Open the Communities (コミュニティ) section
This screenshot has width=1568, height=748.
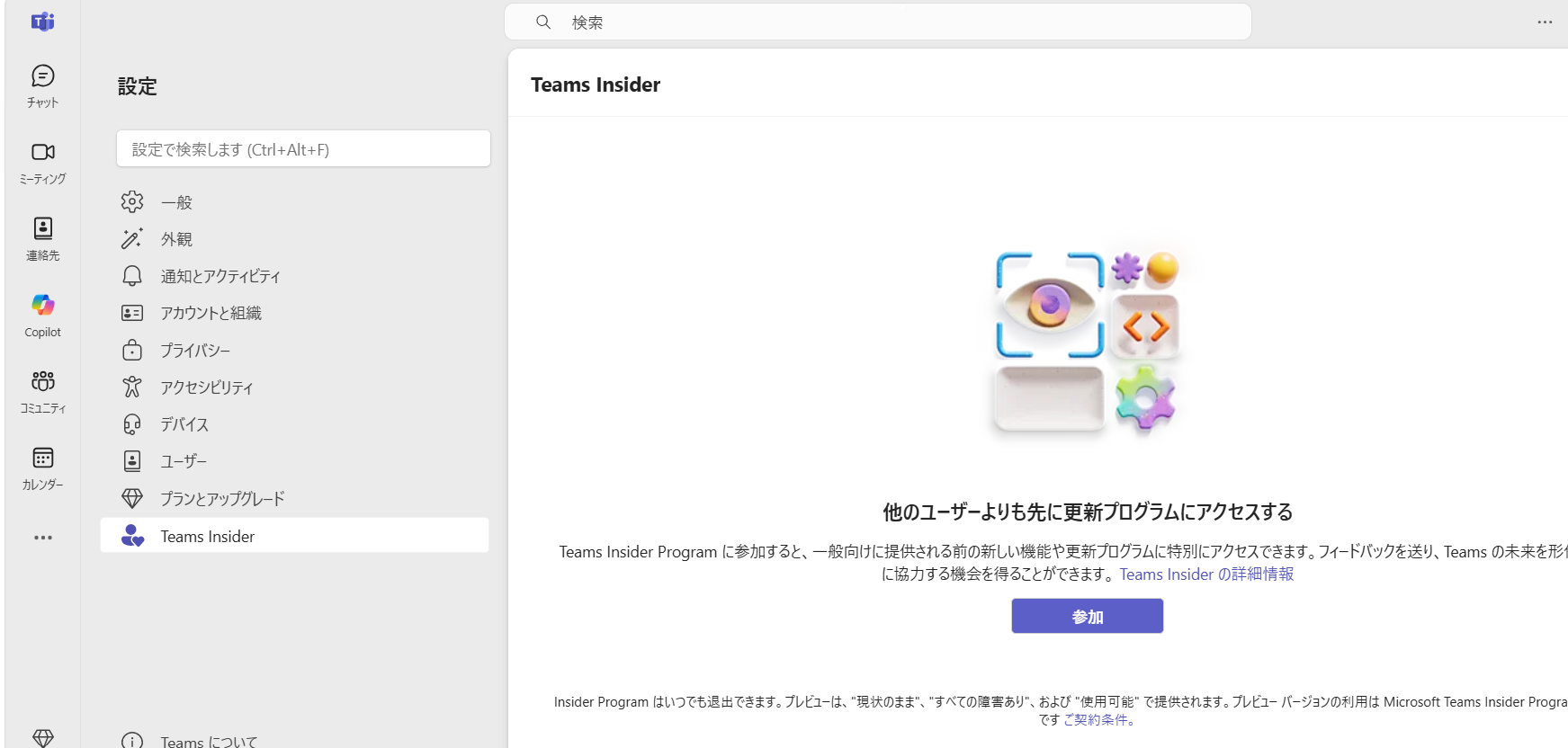click(x=42, y=392)
